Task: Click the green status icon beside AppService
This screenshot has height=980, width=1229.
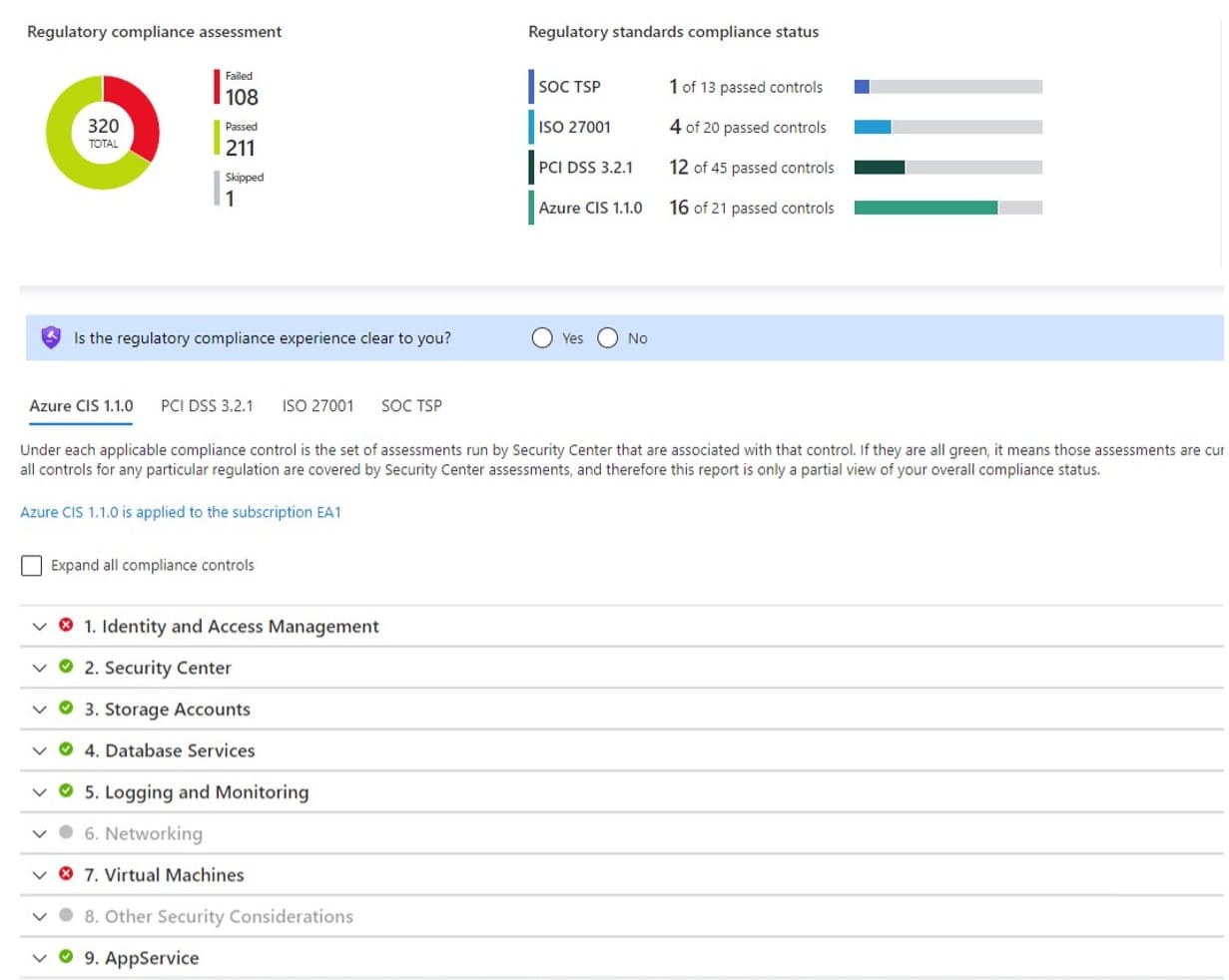Action: (x=66, y=957)
